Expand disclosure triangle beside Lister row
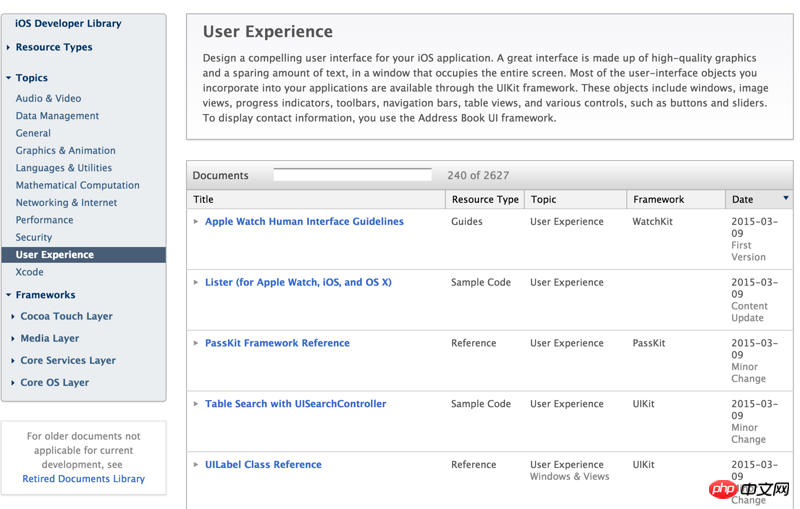The image size is (800, 509). click(x=196, y=283)
